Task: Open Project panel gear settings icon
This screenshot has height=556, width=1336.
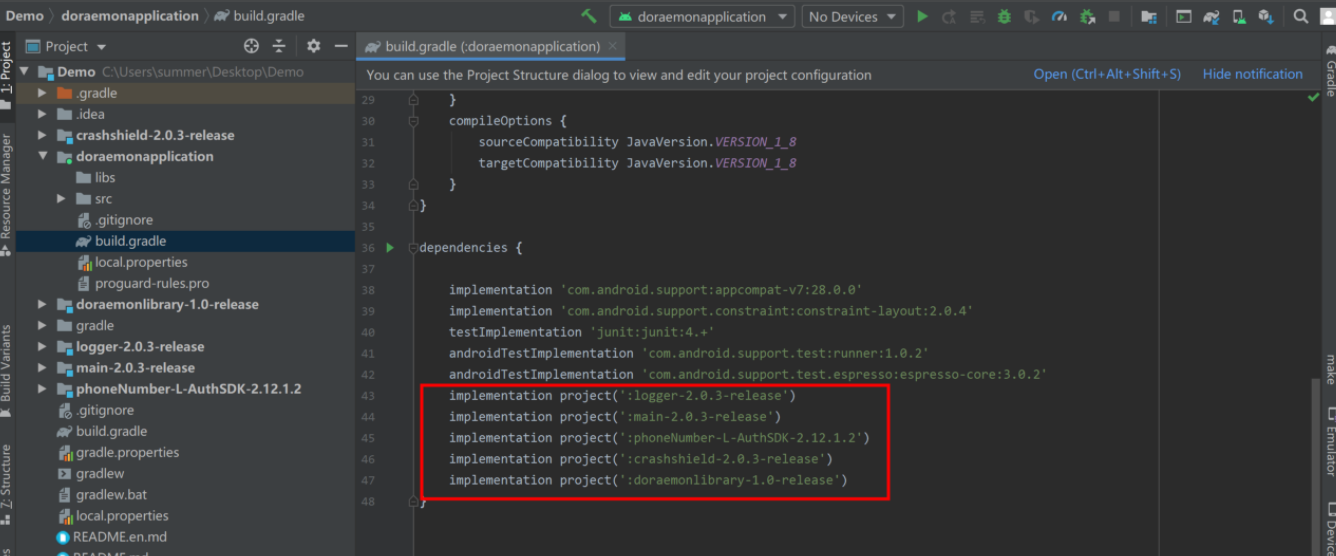Action: [313, 46]
